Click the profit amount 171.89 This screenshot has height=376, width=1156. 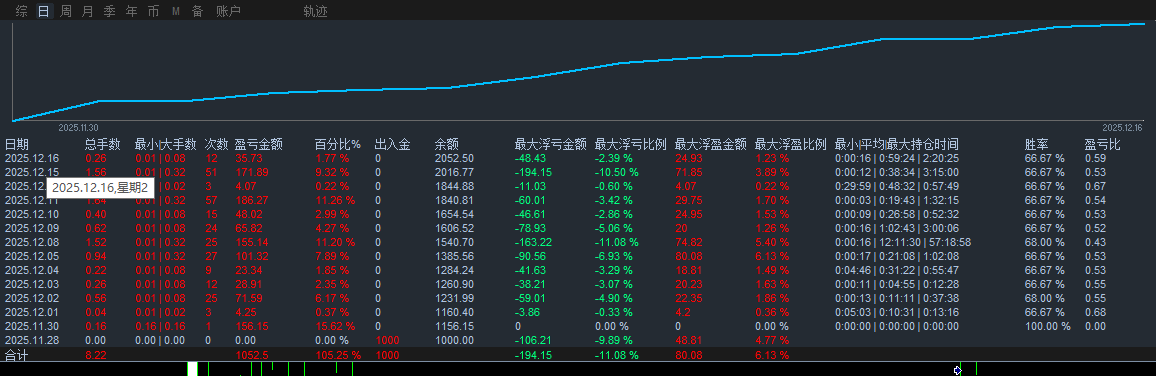click(251, 172)
